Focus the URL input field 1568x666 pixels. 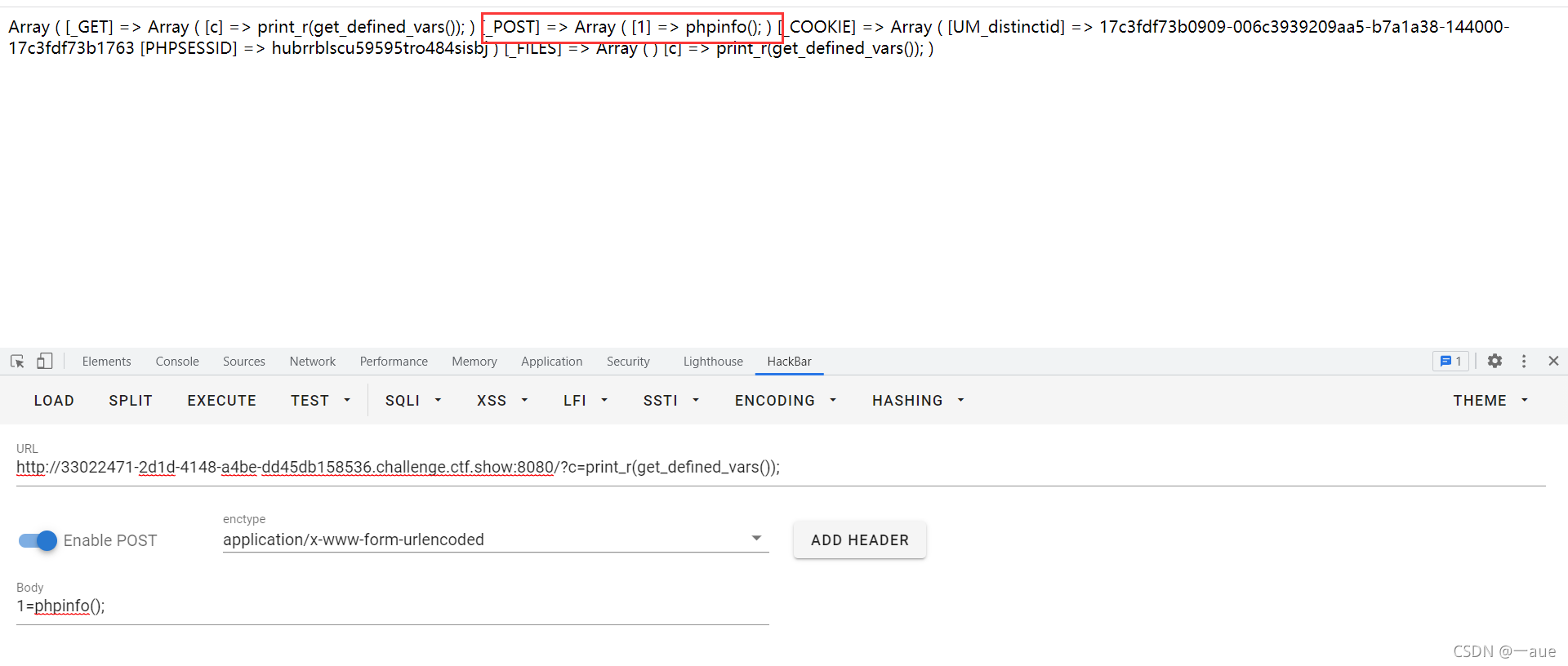(781, 467)
